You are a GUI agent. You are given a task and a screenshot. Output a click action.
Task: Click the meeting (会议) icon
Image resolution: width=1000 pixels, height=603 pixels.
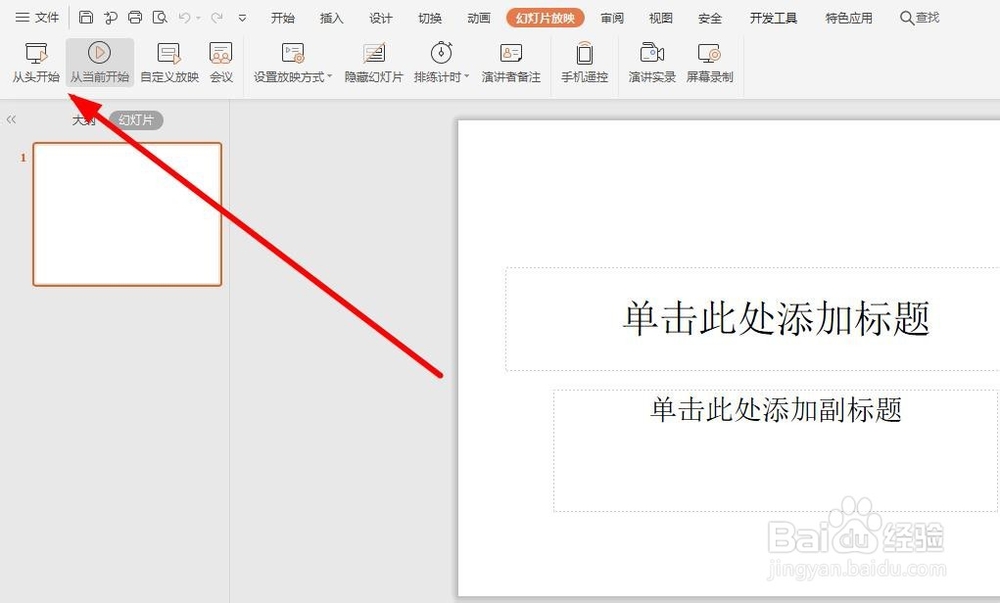tap(221, 60)
